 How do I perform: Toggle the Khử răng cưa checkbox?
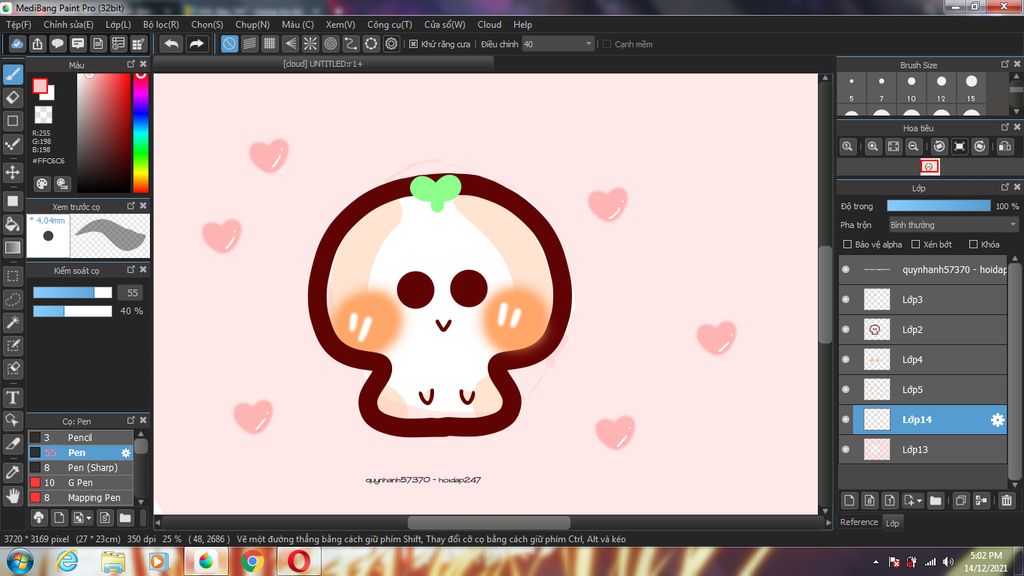pyautogui.click(x=413, y=44)
